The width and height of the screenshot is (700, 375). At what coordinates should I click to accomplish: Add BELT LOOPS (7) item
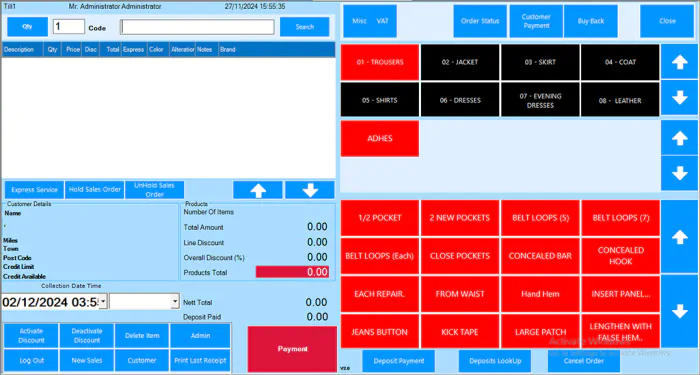[x=620, y=218]
